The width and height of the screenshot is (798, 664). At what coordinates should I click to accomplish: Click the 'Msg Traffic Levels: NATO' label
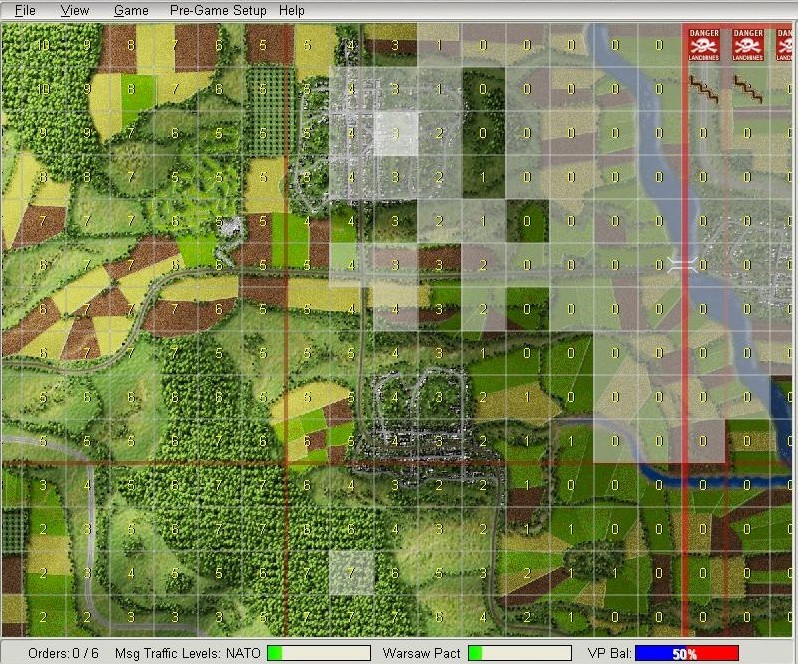(x=188, y=653)
